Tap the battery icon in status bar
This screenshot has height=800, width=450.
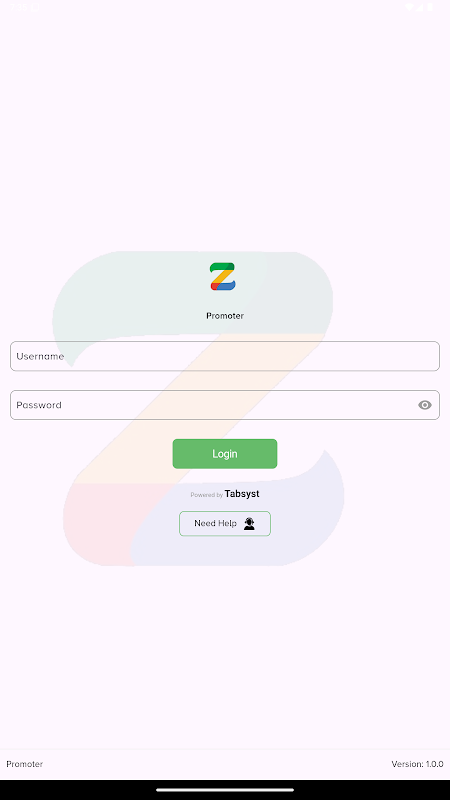tap(430, 8)
